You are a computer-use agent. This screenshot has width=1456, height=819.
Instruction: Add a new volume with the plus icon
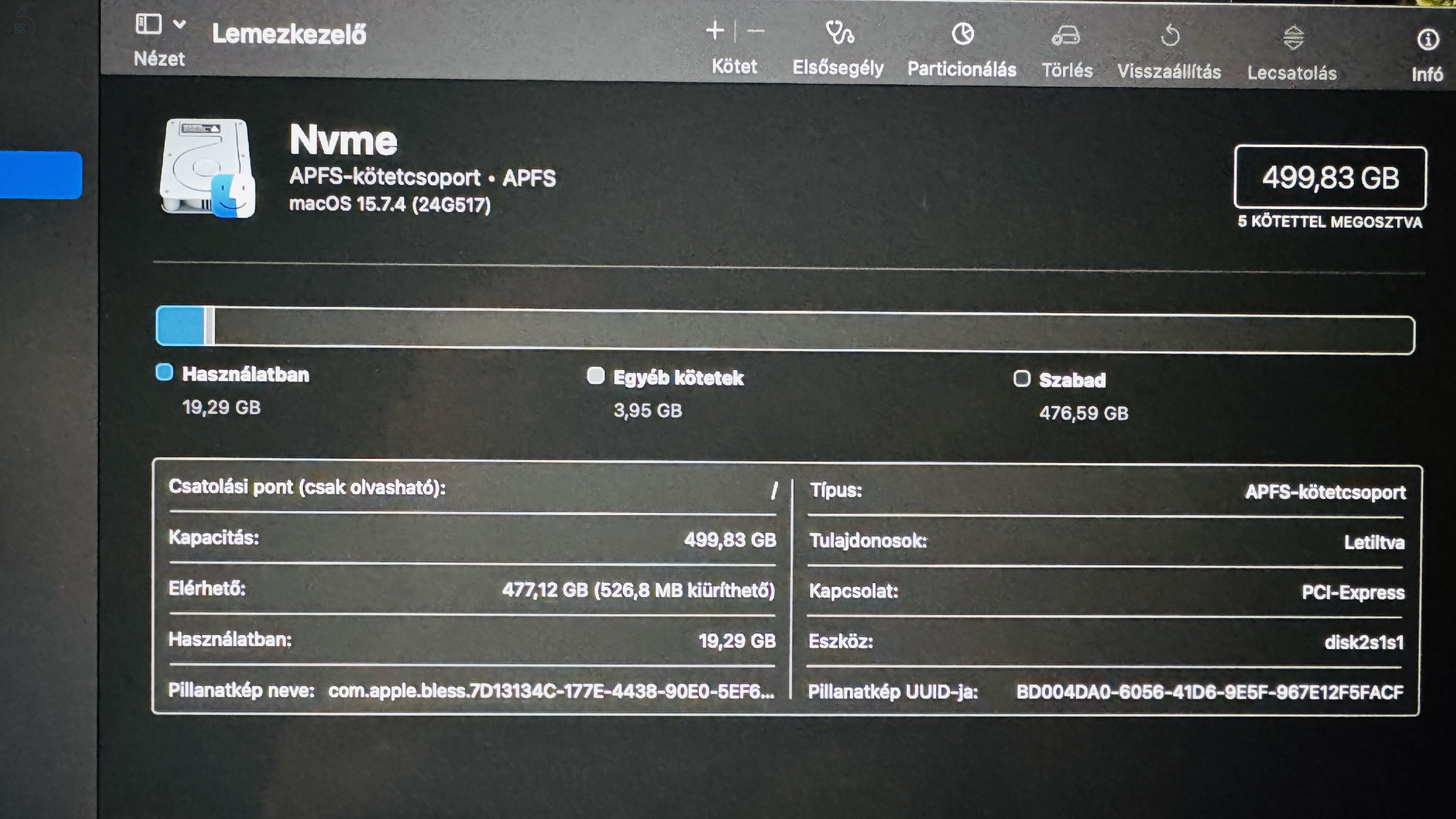tap(714, 31)
